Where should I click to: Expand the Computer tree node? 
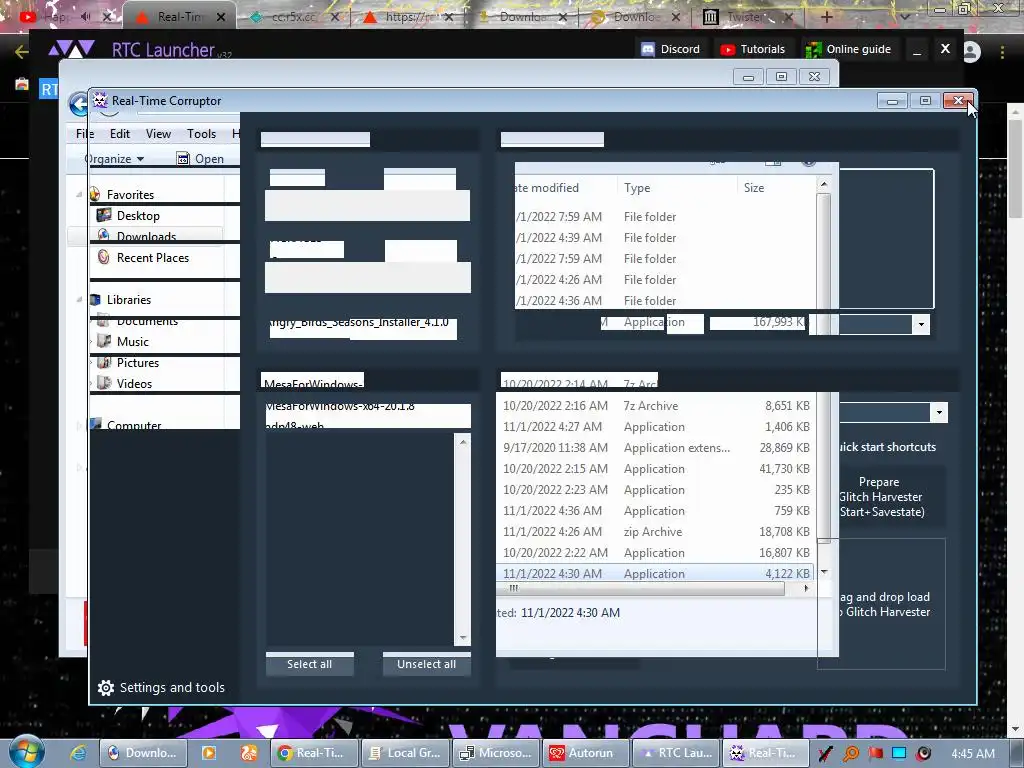point(79,426)
